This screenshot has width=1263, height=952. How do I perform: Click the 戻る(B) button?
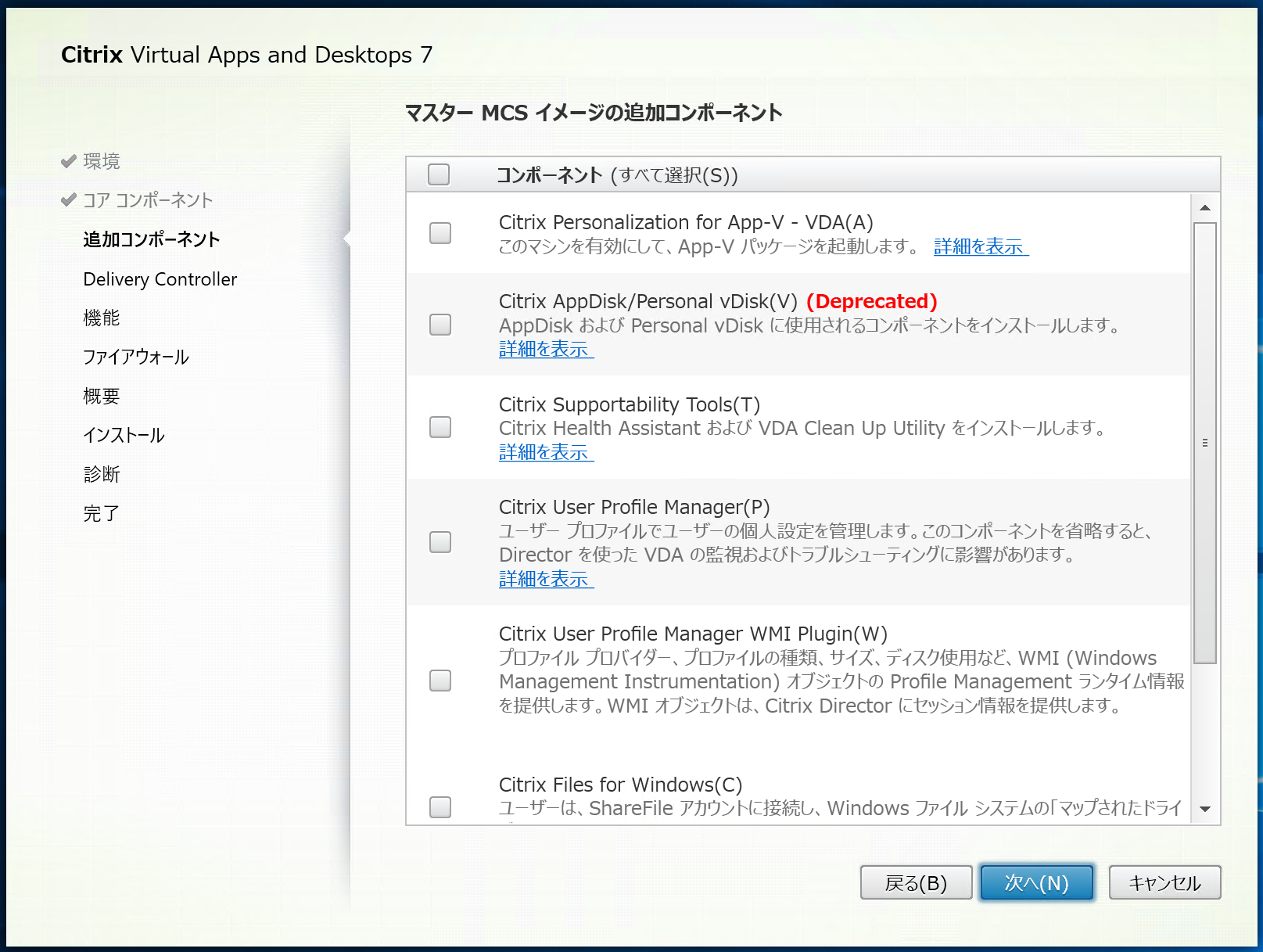(x=915, y=882)
